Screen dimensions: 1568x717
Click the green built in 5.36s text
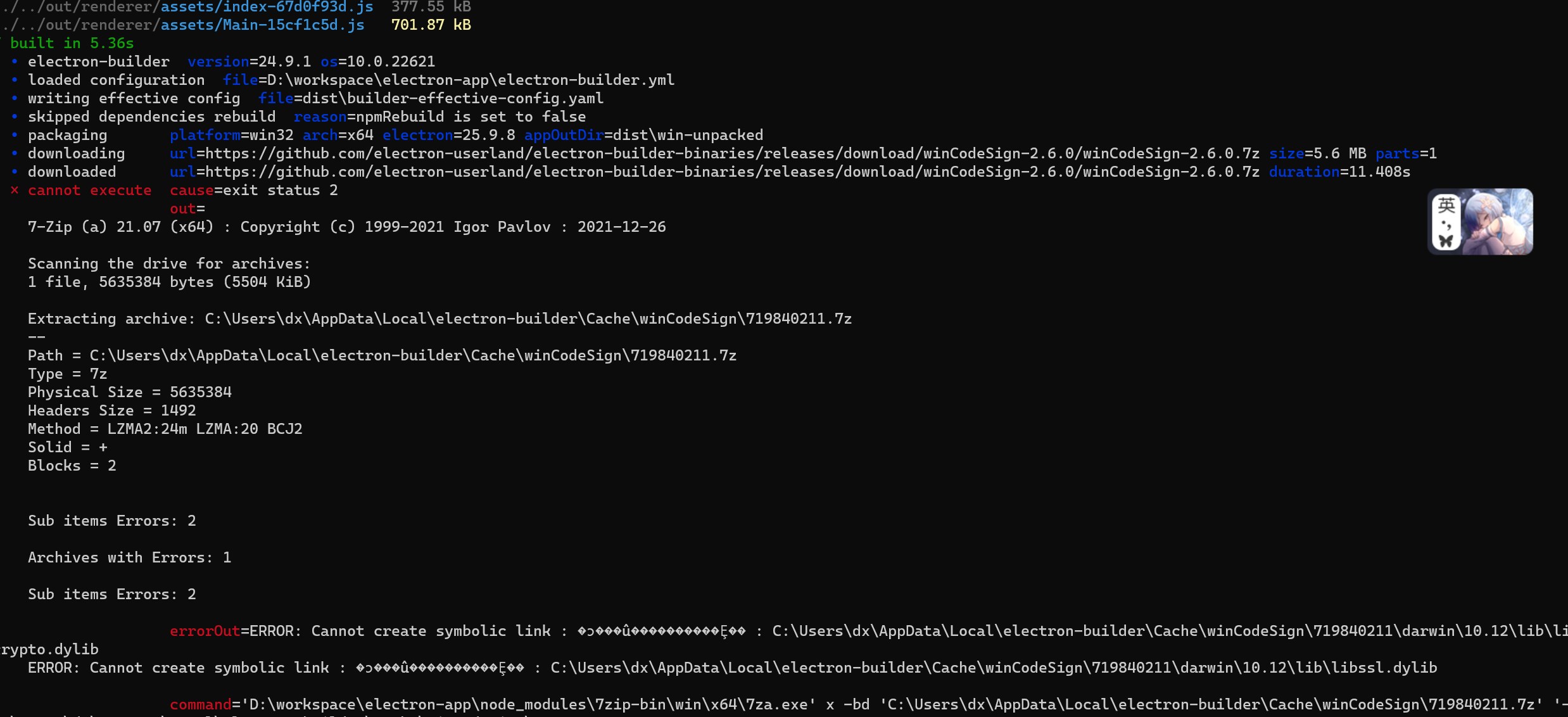pos(72,43)
